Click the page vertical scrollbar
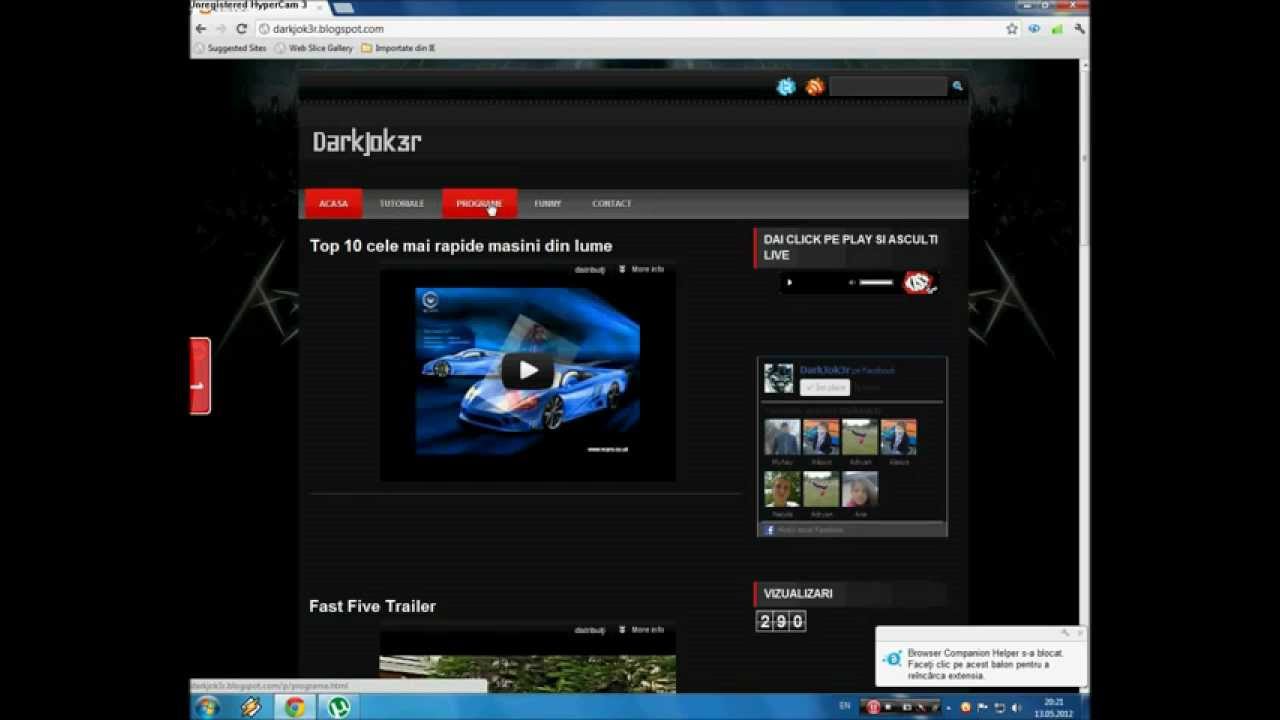This screenshot has height=720, width=1280. point(1084,160)
